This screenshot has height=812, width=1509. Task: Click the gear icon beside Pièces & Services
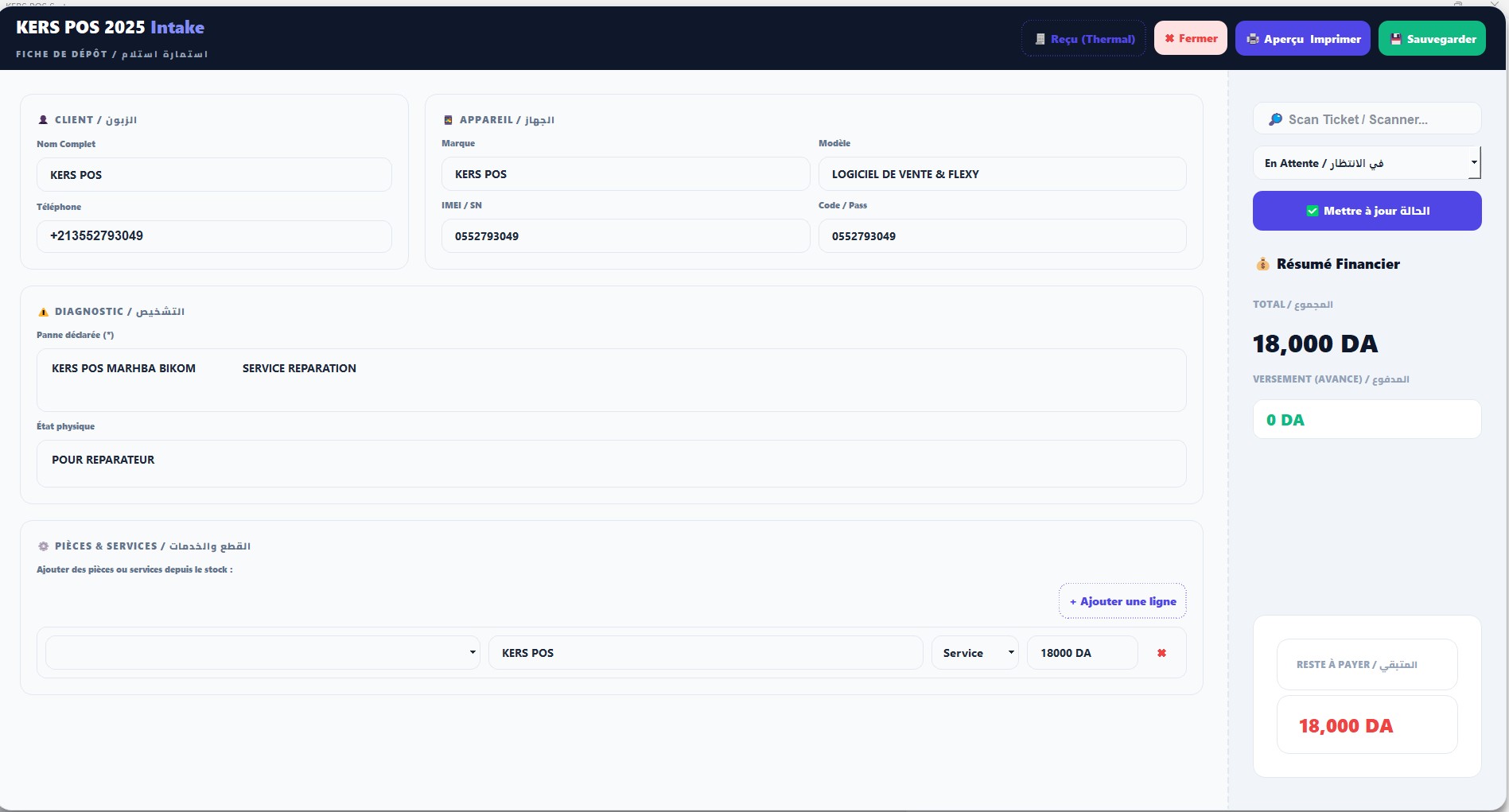coord(43,546)
